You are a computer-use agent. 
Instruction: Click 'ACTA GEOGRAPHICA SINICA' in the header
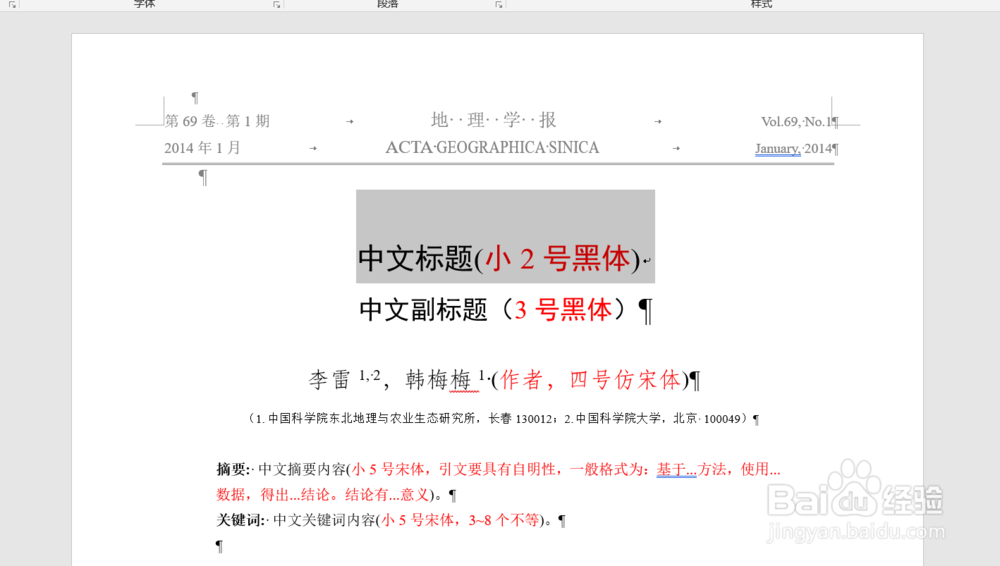click(492, 147)
